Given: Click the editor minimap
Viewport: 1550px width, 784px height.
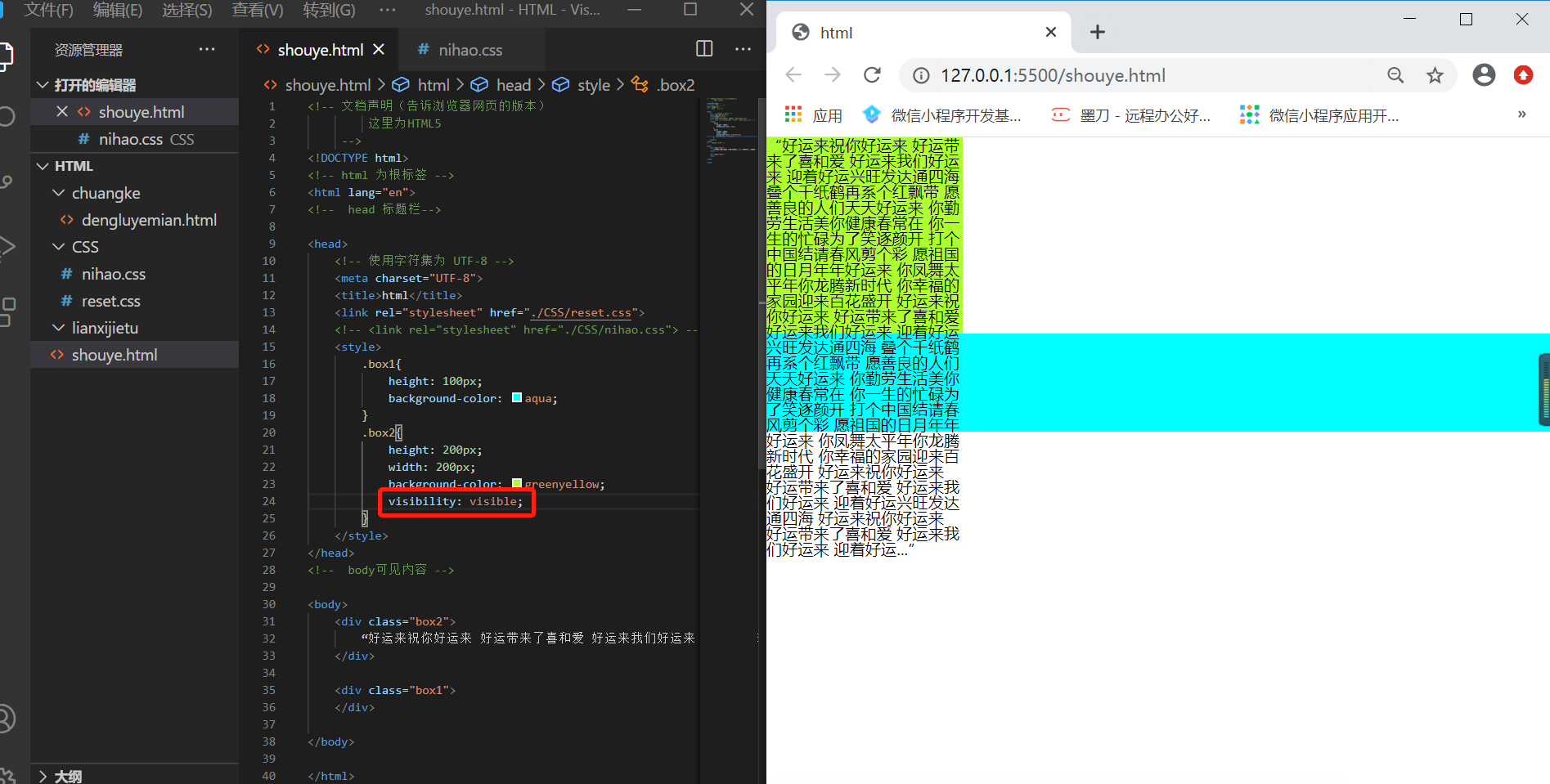Looking at the screenshot, I should (x=731, y=131).
